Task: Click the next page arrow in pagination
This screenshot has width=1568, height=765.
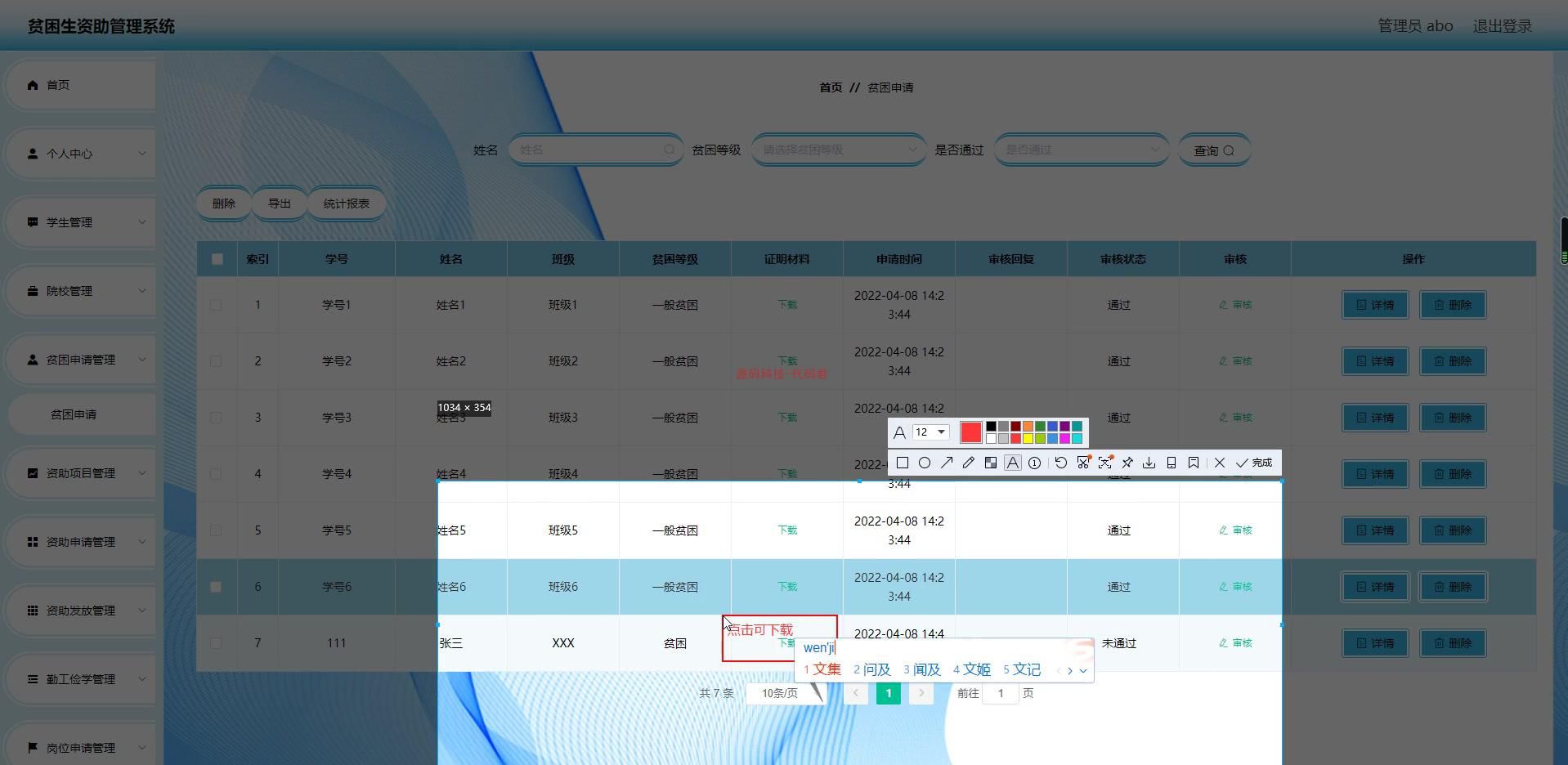Action: [x=921, y=693]
